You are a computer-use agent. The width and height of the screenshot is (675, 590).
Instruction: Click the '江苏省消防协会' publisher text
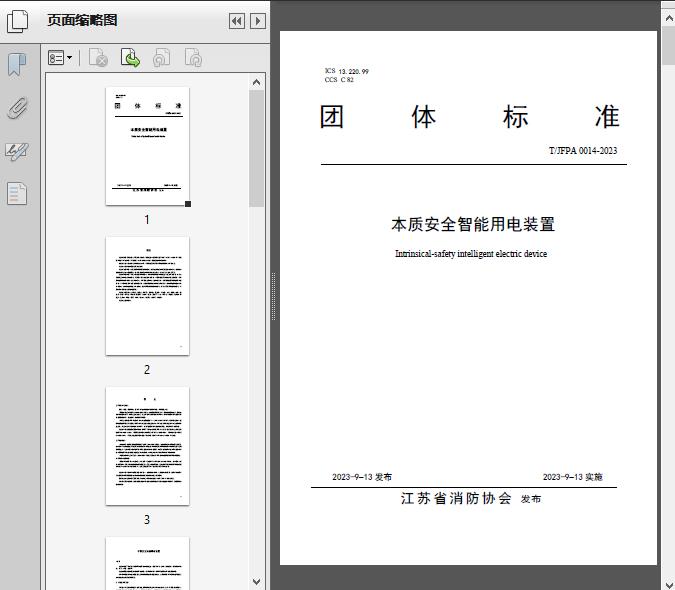[x=456, y=498]
